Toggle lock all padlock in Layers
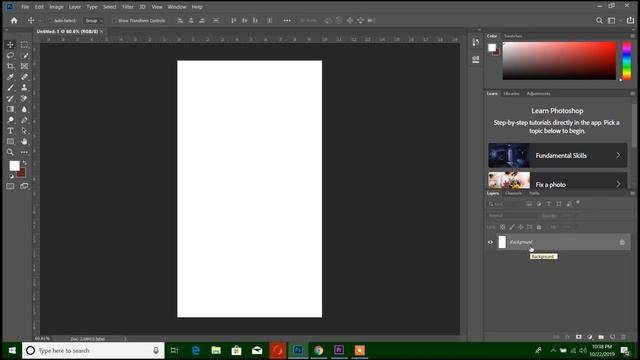The width and height of the screenshot is (640, 360). pyautogui.click(x=539, y=227)
